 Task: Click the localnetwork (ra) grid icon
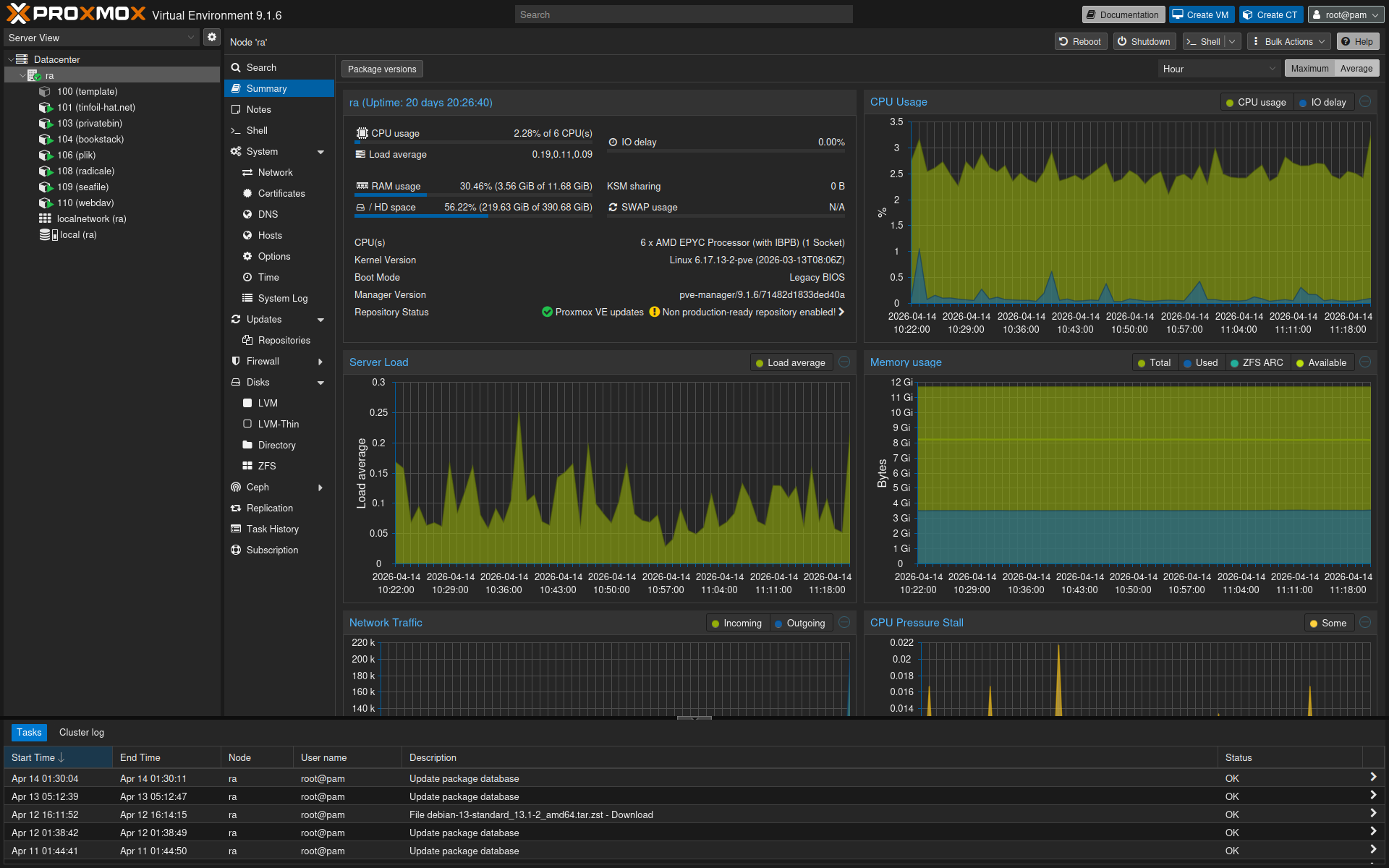(45, 218)
